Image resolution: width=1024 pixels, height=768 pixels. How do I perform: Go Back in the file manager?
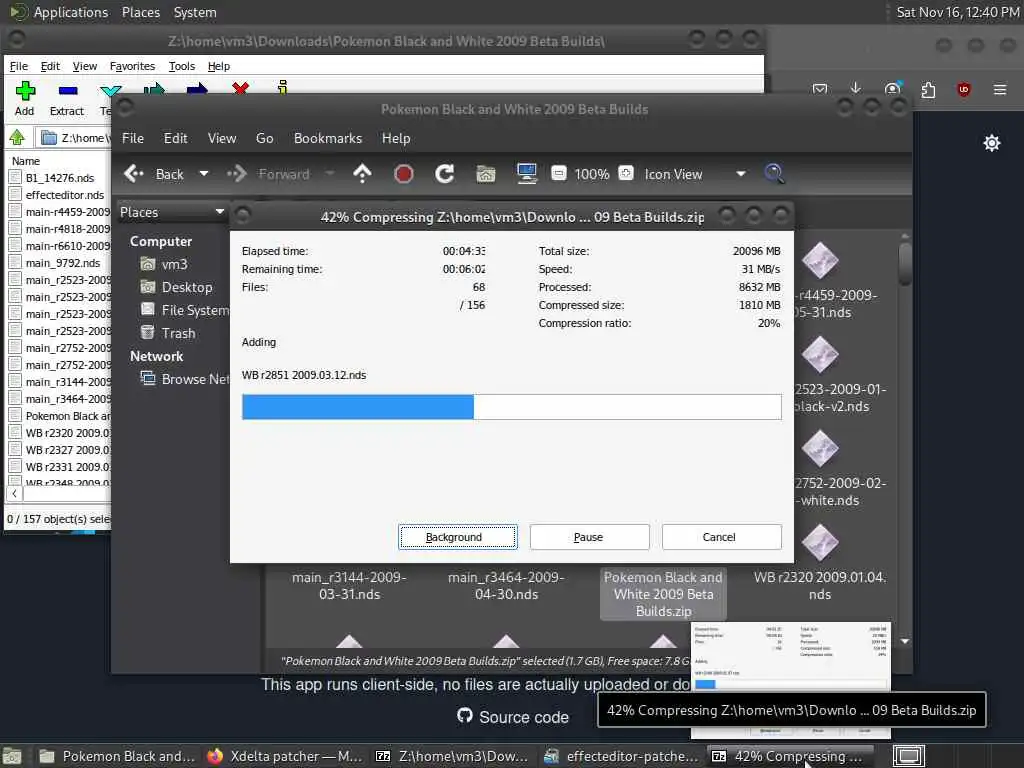tap(155, 174)
